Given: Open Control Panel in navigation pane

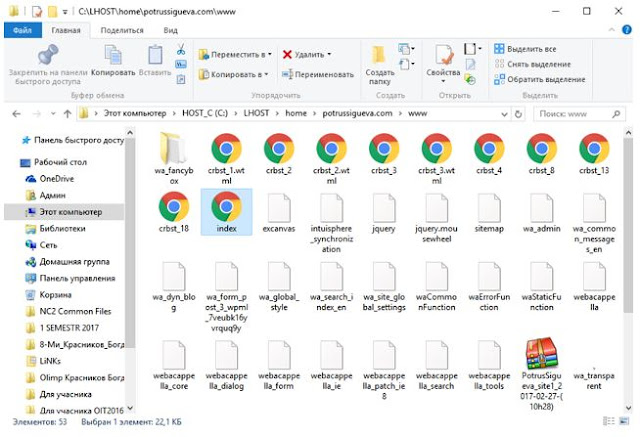Looking at the screenshot, I should pos(77,278).
